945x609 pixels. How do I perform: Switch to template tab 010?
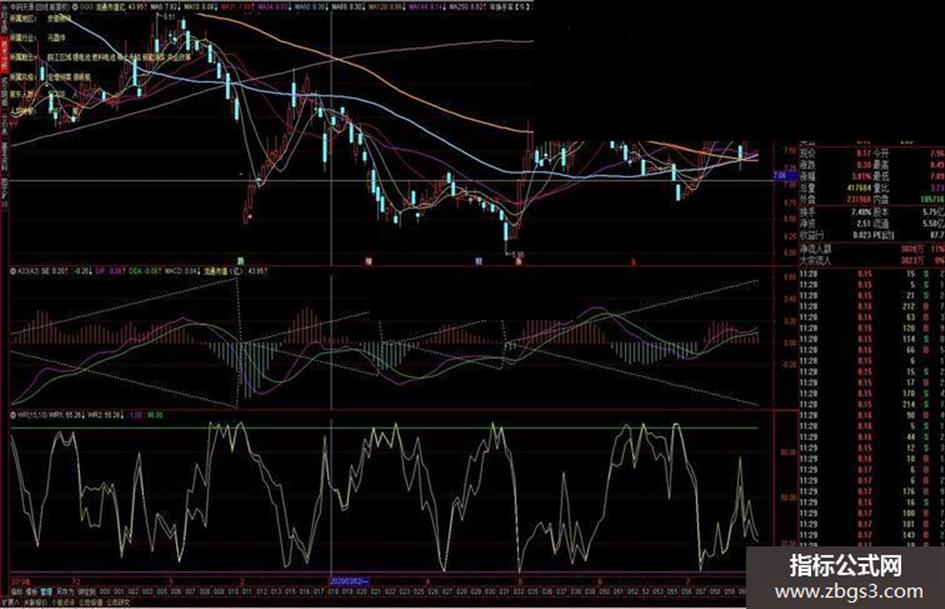coord(233,592)
